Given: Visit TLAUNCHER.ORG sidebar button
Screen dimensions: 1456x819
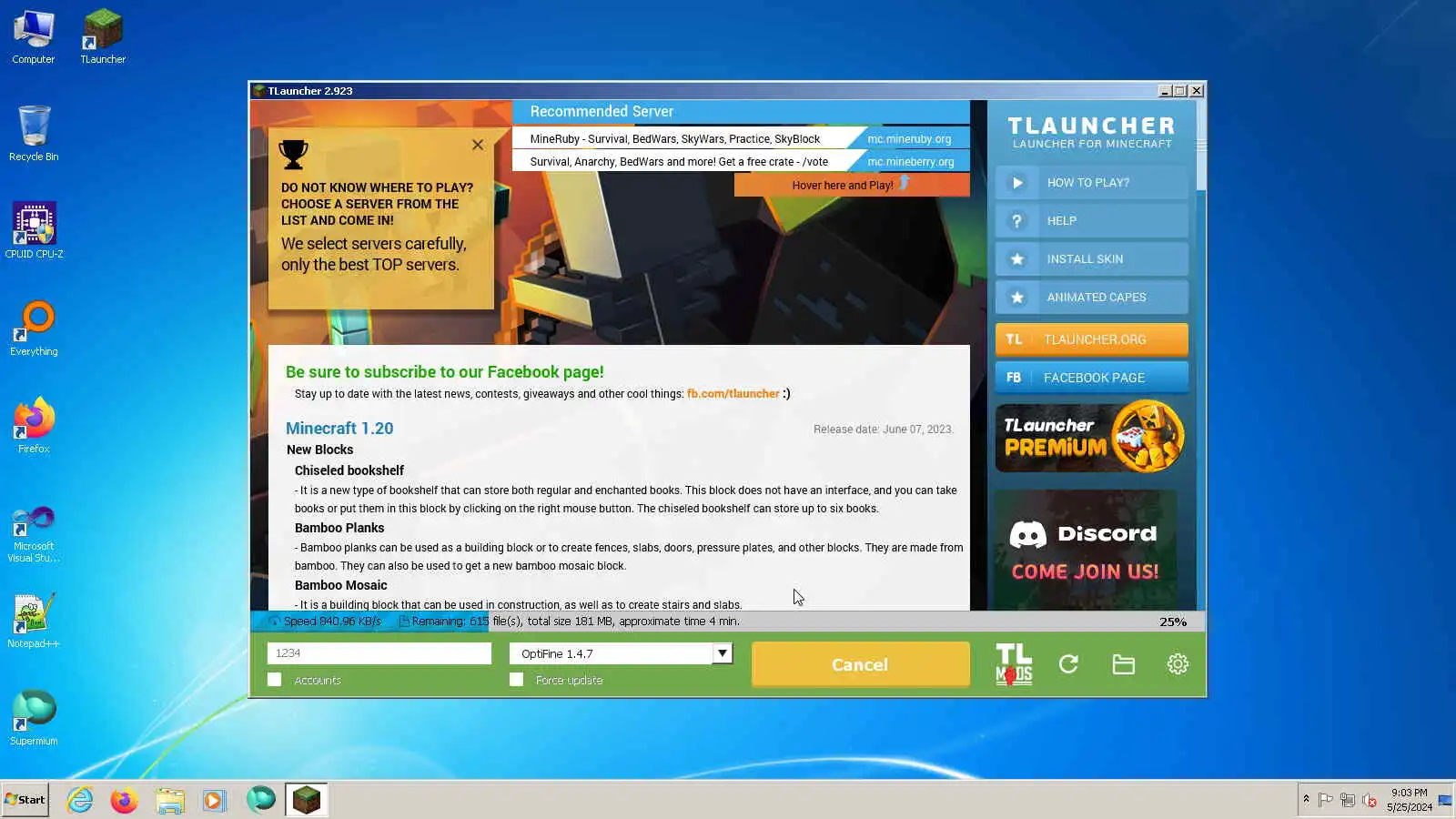Looking at the screenshot, I should [x=1092, y=339].
